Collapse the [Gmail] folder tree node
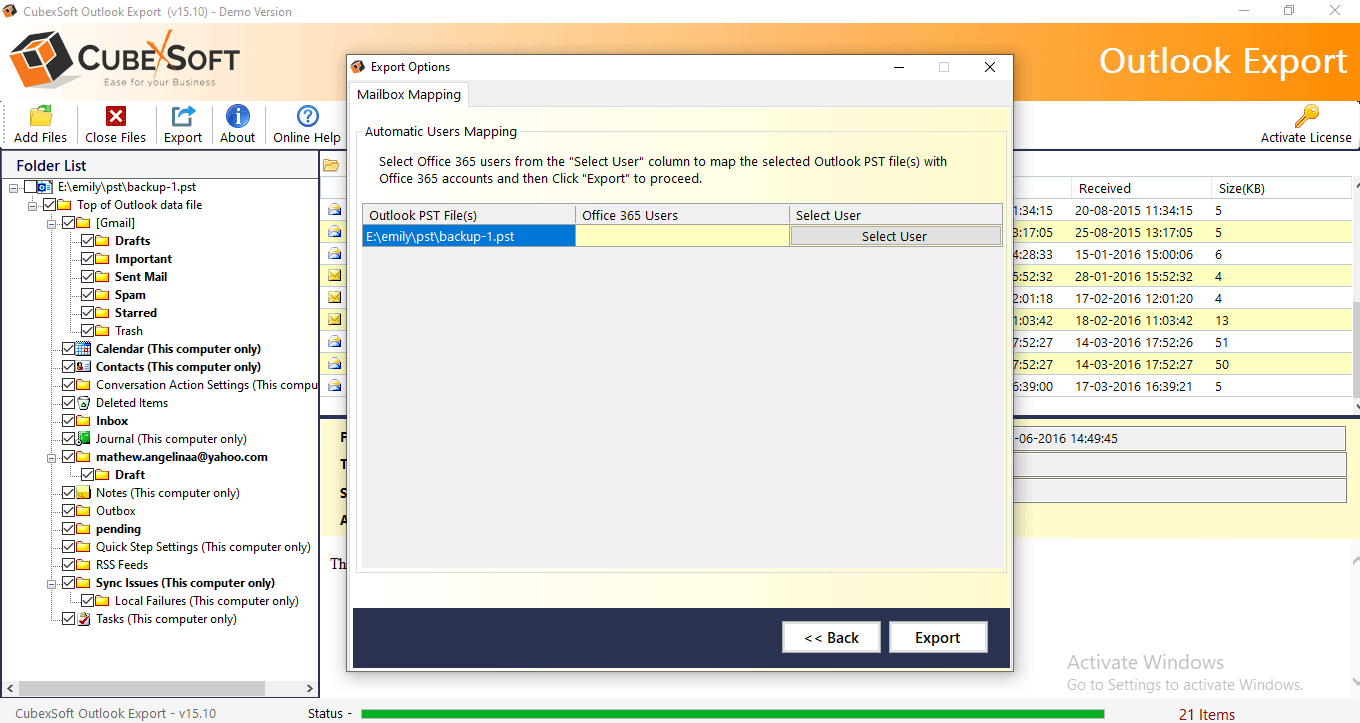Viewport: 1360px width, 723px height. tap(51, 223)
